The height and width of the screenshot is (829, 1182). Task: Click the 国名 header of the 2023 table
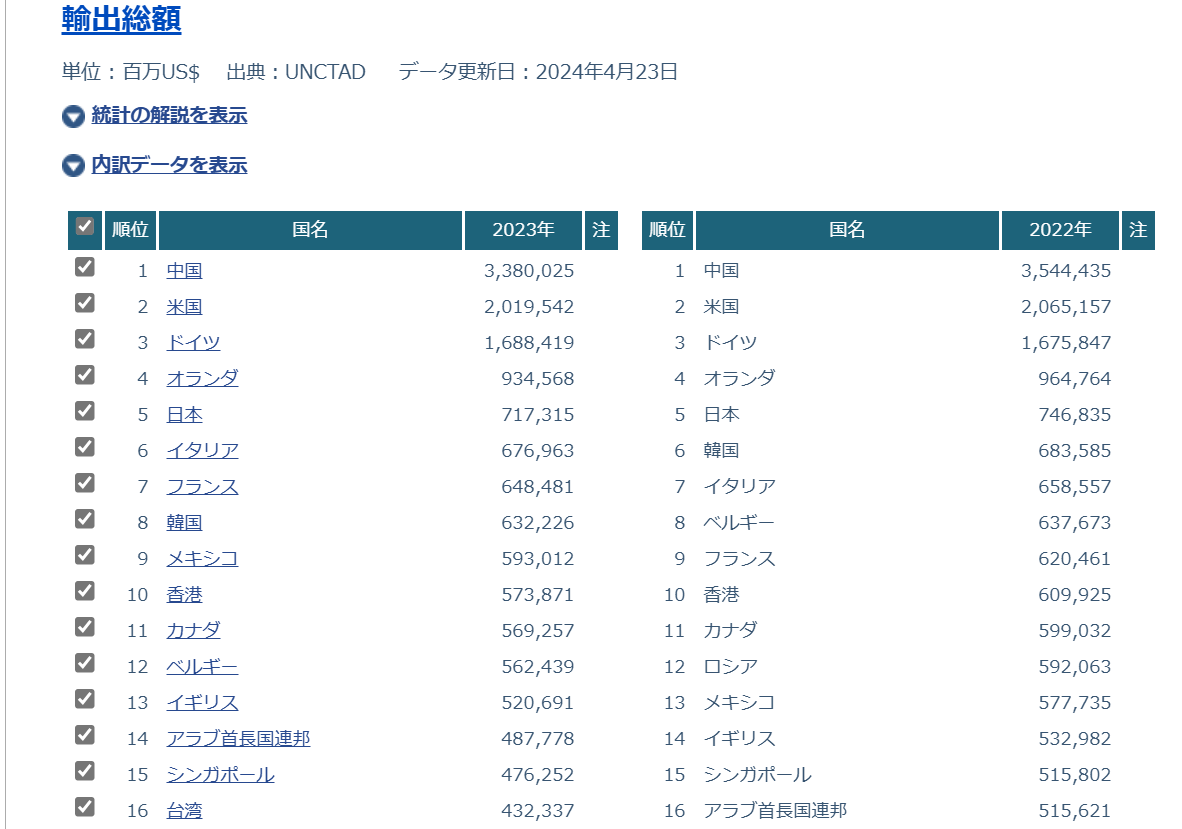310,230
